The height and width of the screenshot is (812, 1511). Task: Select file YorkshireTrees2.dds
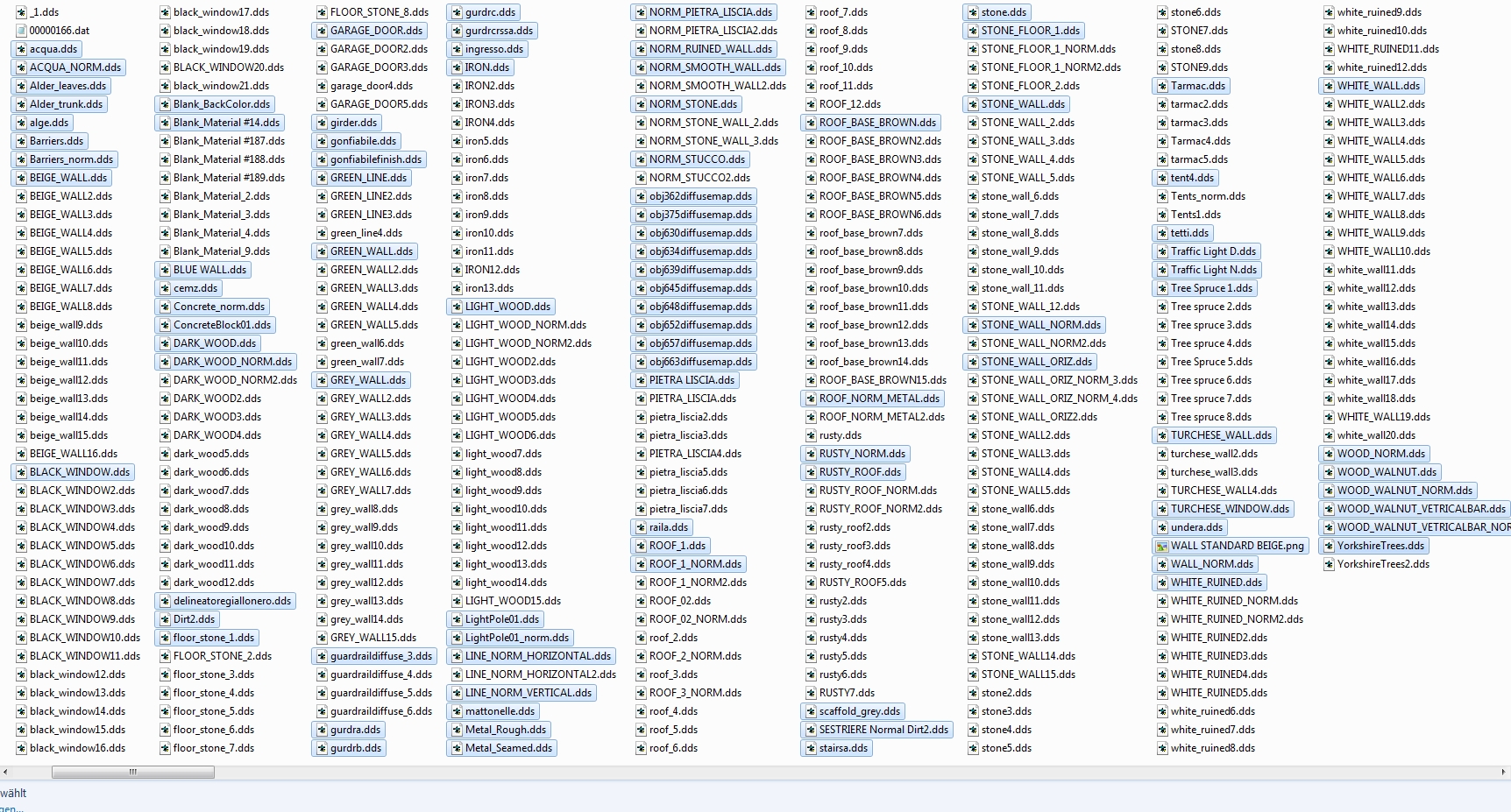[1375, 564]
